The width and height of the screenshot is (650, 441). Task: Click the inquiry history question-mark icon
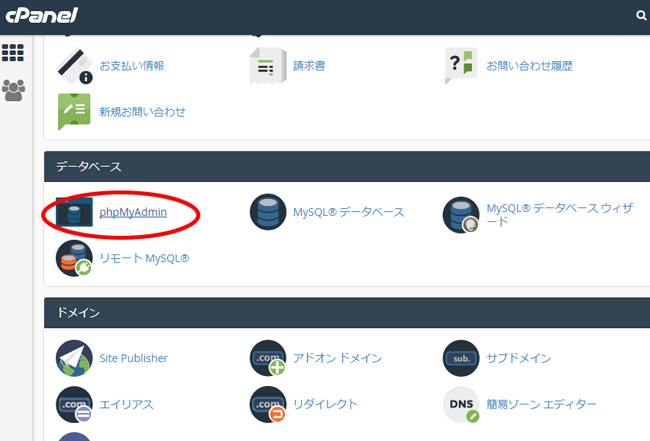[x=461, y=65]
